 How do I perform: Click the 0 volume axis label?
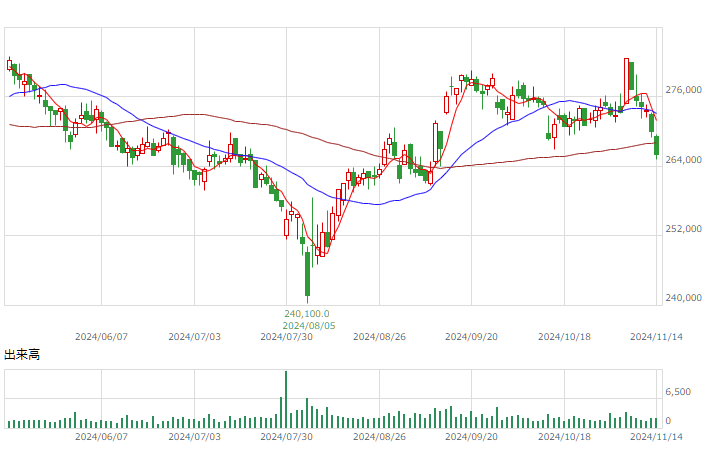click(668, 421)
